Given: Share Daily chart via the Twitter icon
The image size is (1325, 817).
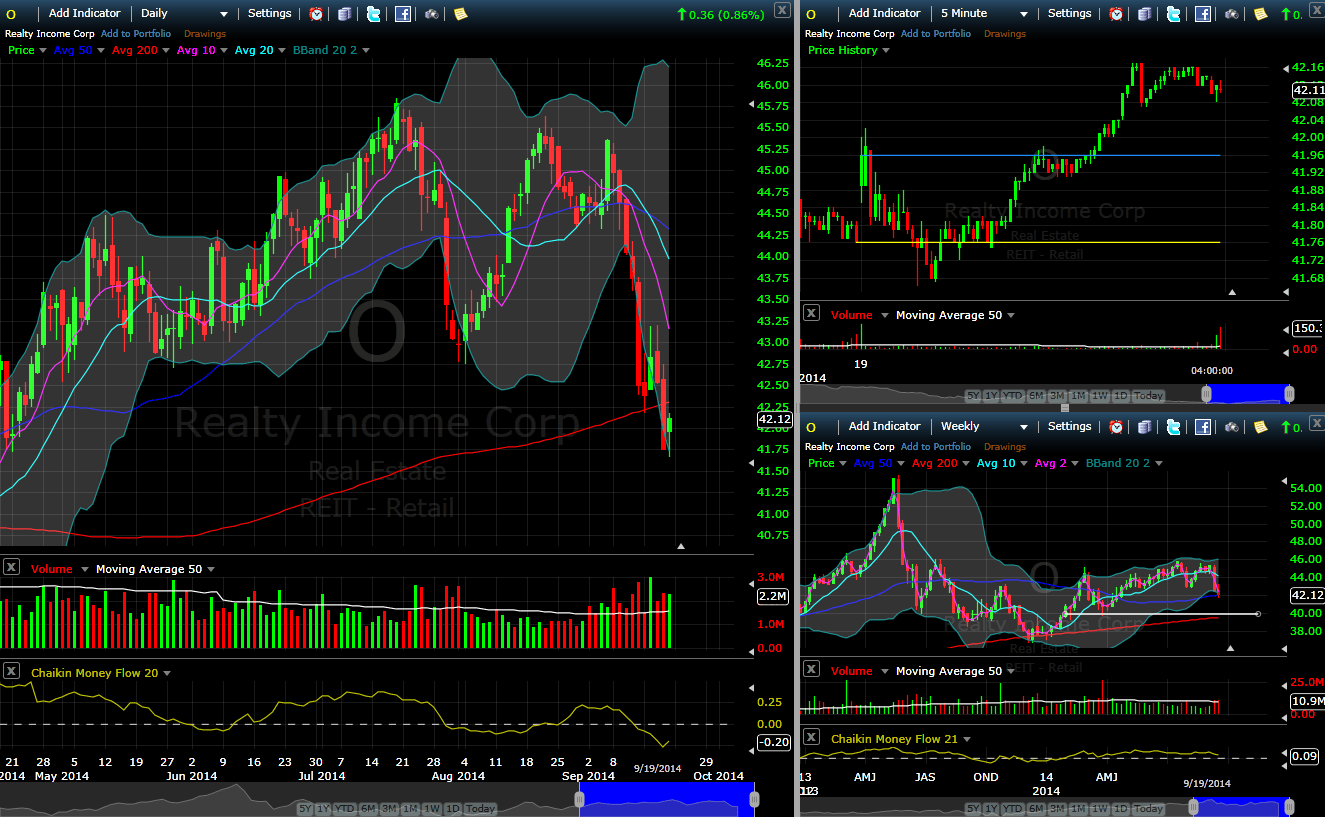Looking at the screenshot, I should tap(374, 14).
